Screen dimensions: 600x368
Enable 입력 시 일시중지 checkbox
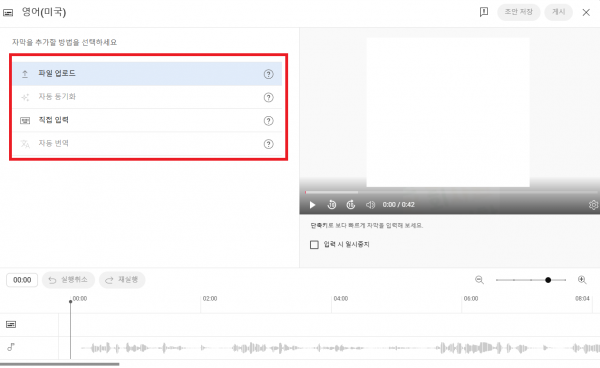[x=314, y=245]
